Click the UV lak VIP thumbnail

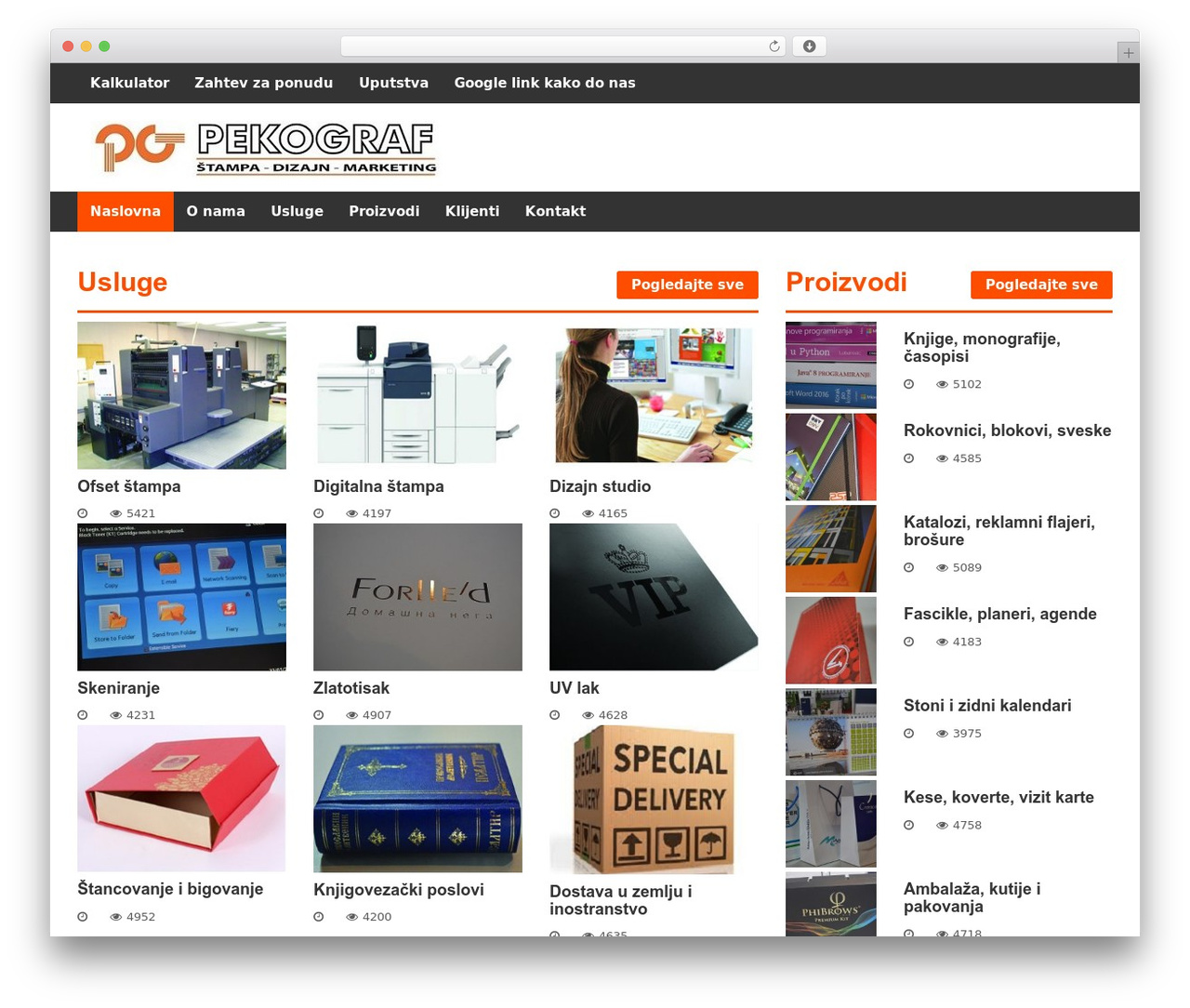(x=654, y=597)
